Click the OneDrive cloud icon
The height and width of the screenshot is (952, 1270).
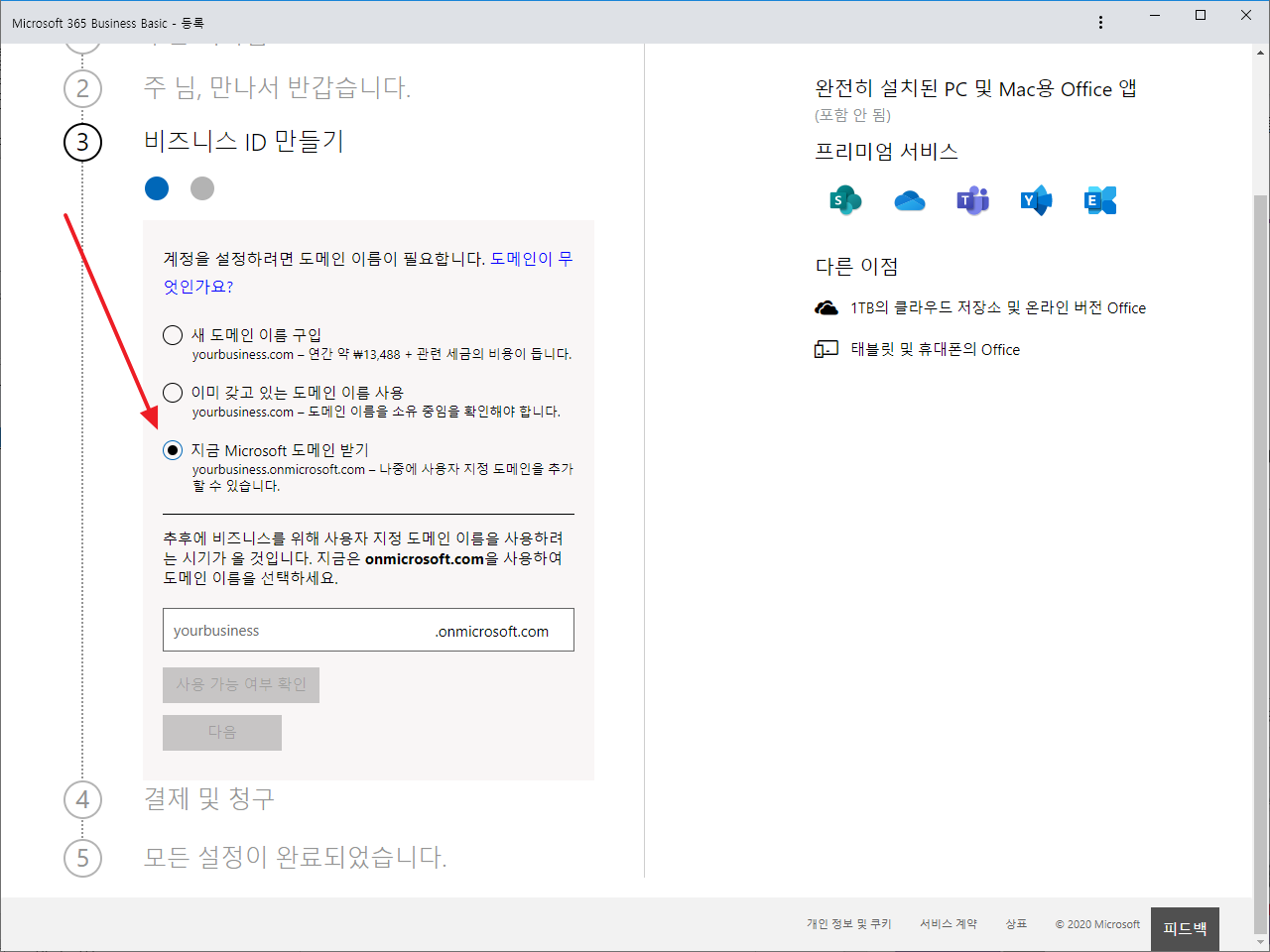tap(909, 201)
